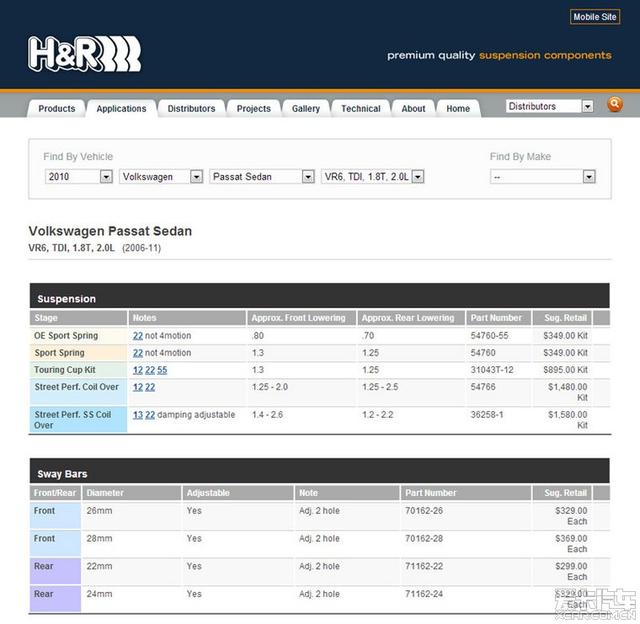Click sway bar part number 71162-22
Viewport: 640px width, 624px height.
tap(424, 566)
